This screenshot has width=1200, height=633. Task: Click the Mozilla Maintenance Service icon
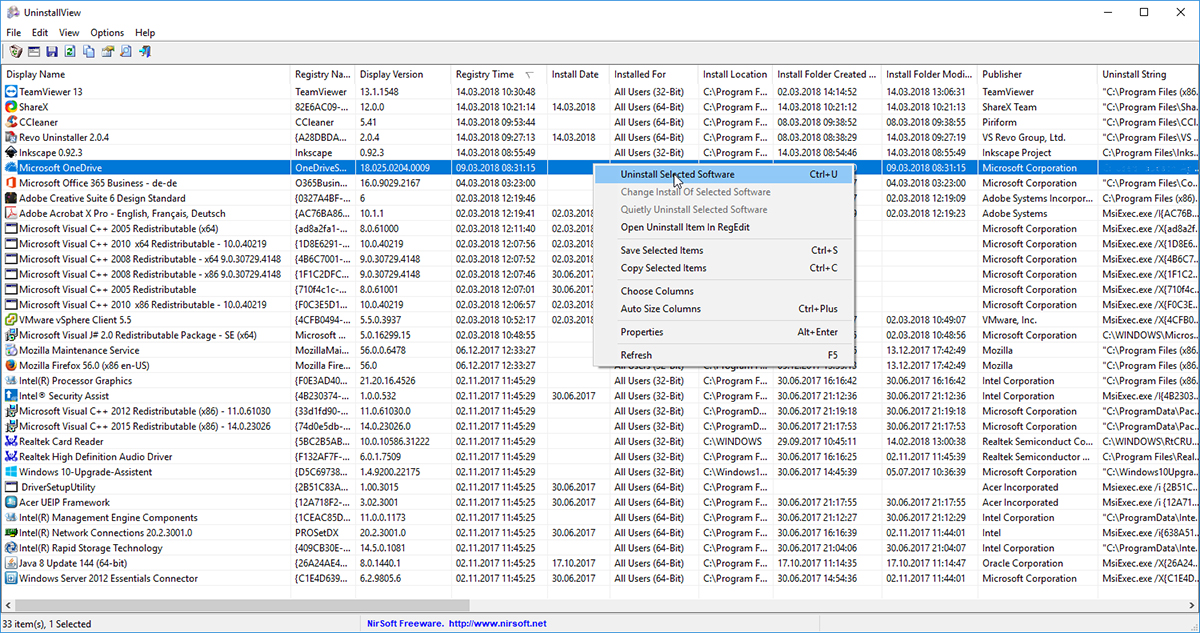point(11,351)
